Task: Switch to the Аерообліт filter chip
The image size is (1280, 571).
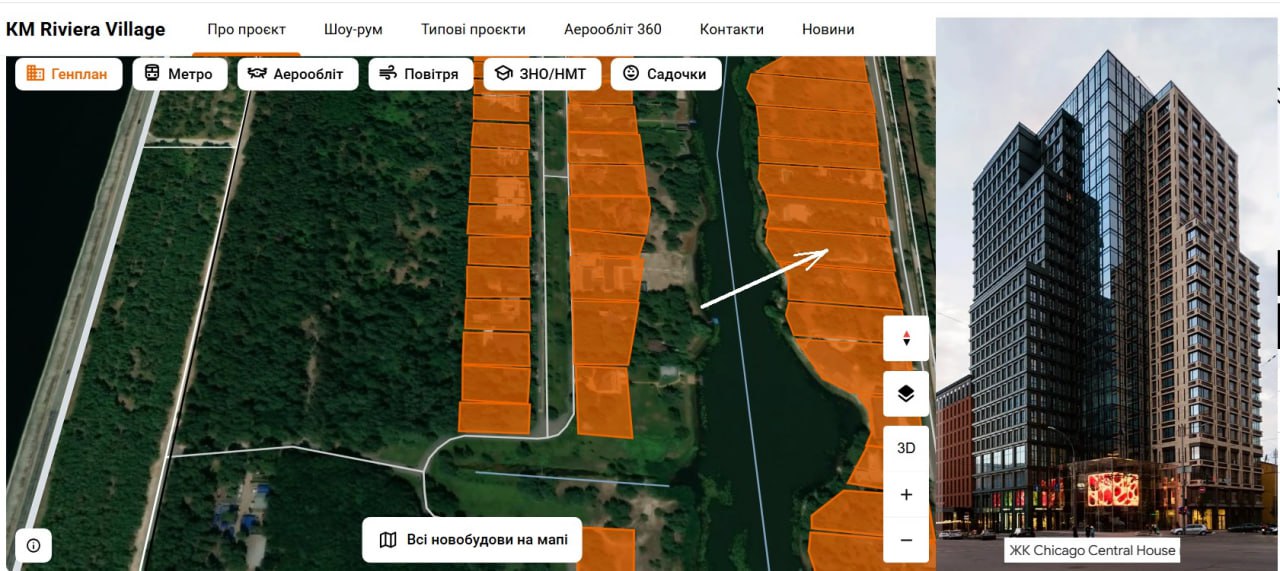Action: tap(297, 74)
